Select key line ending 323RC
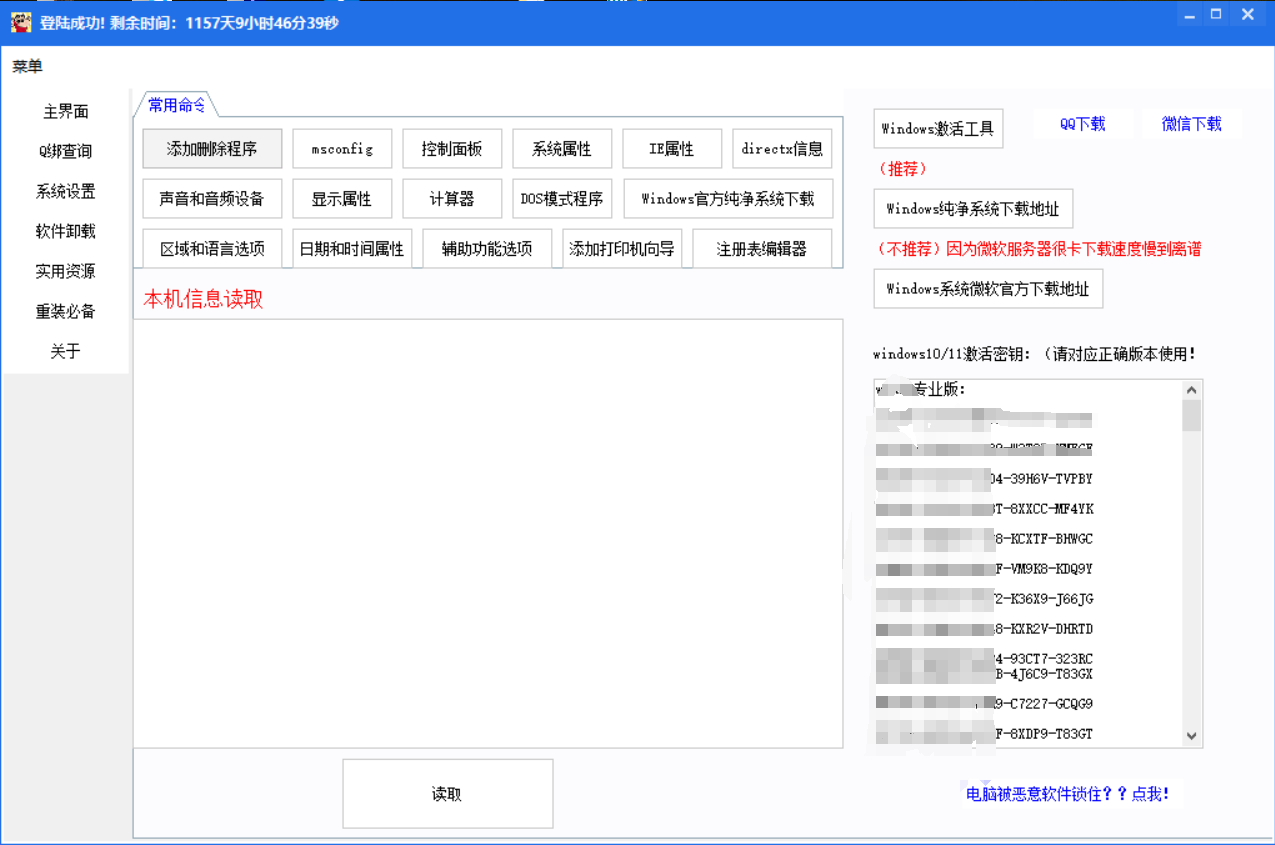The image size is (1275, 845). [x=985, y=659]
